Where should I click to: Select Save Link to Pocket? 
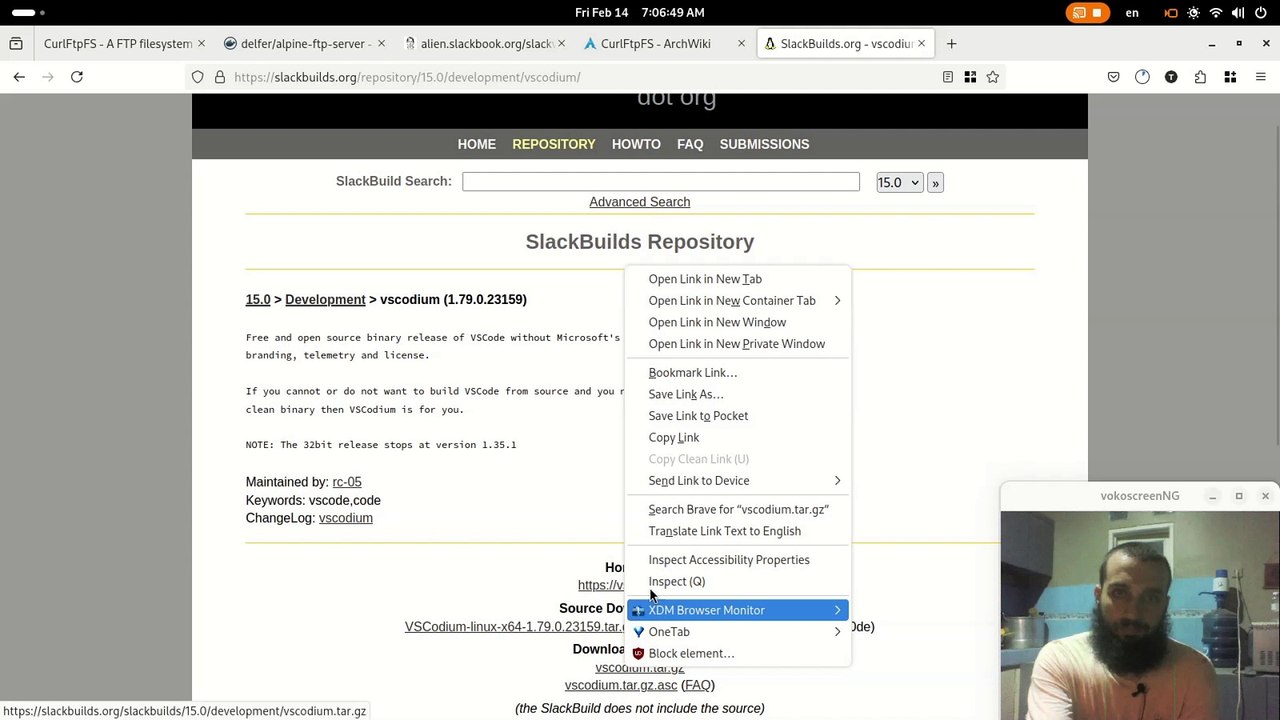click(x=738, y=416)
